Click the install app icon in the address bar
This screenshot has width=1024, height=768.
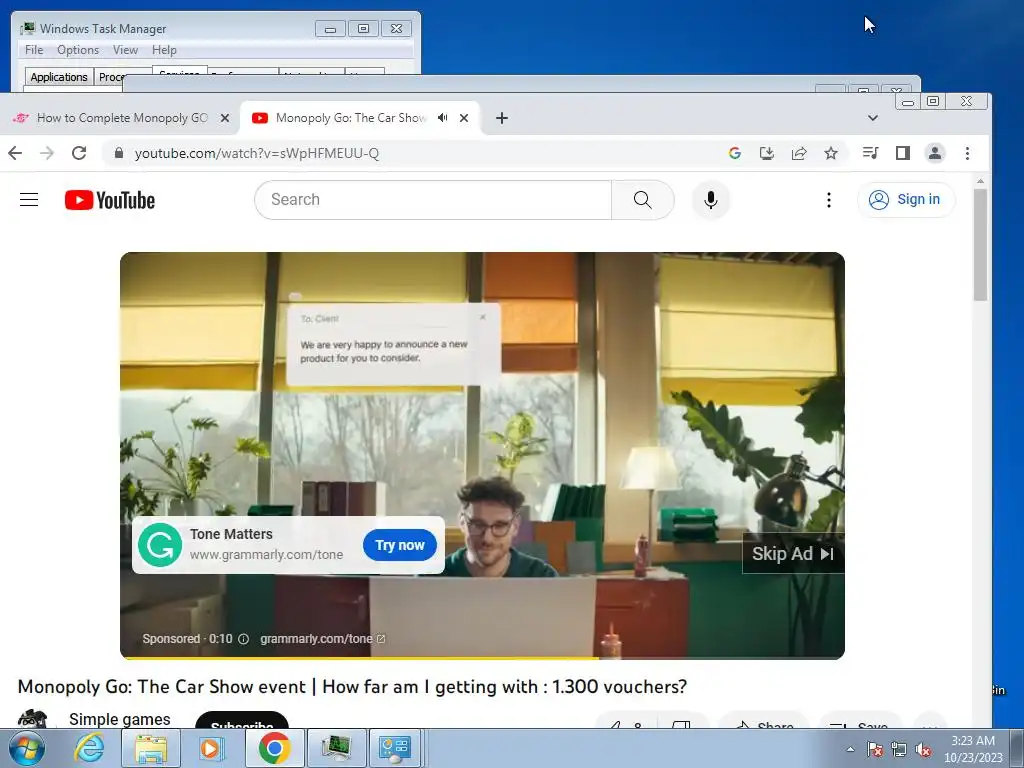(x=767, y=153)
